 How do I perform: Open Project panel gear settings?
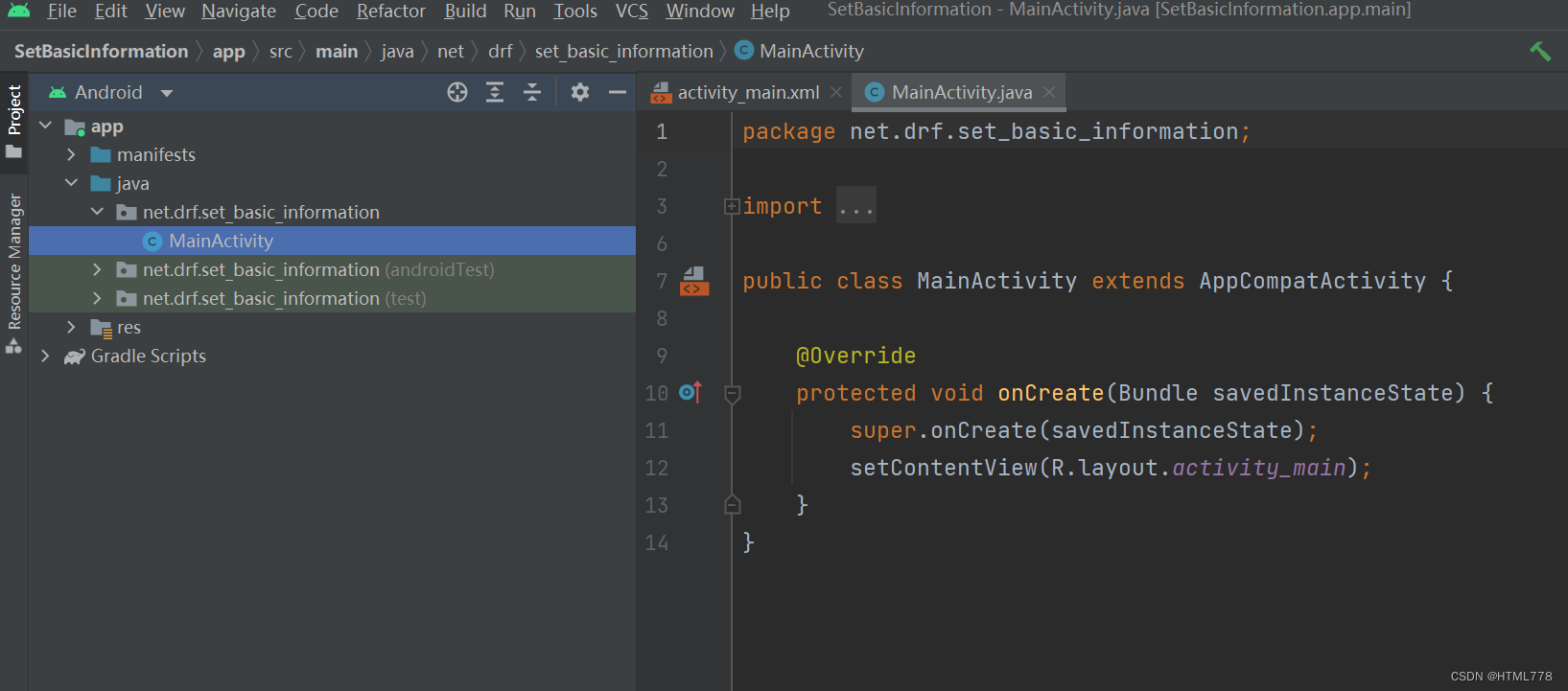click(x=580, y=92)
